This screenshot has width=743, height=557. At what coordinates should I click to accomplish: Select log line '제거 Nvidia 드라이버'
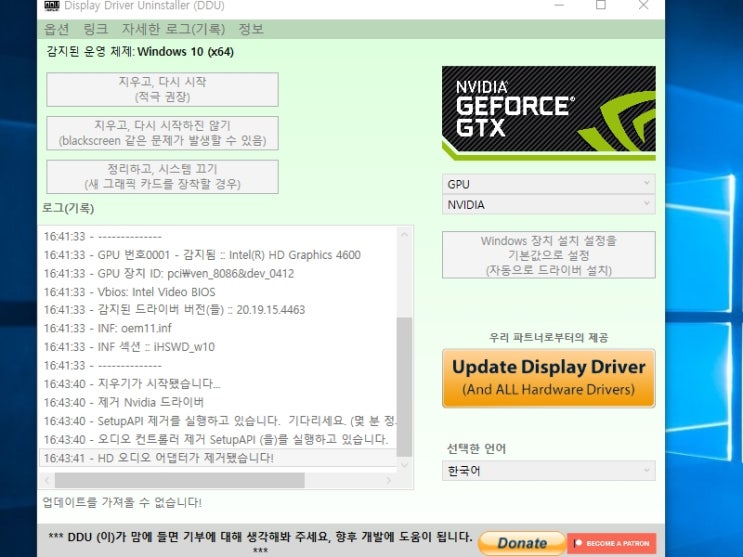tap(217, 402)
